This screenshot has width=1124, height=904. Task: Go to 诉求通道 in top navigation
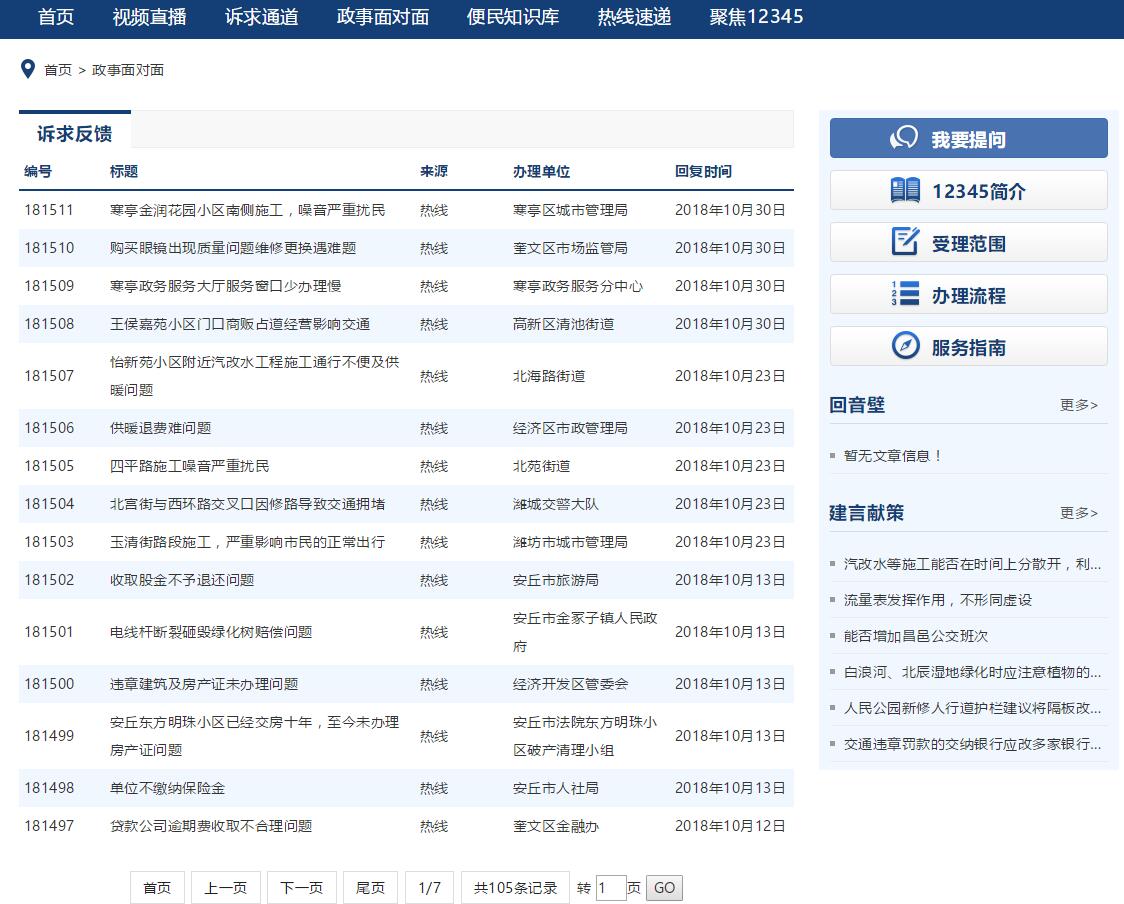point(262,16)
